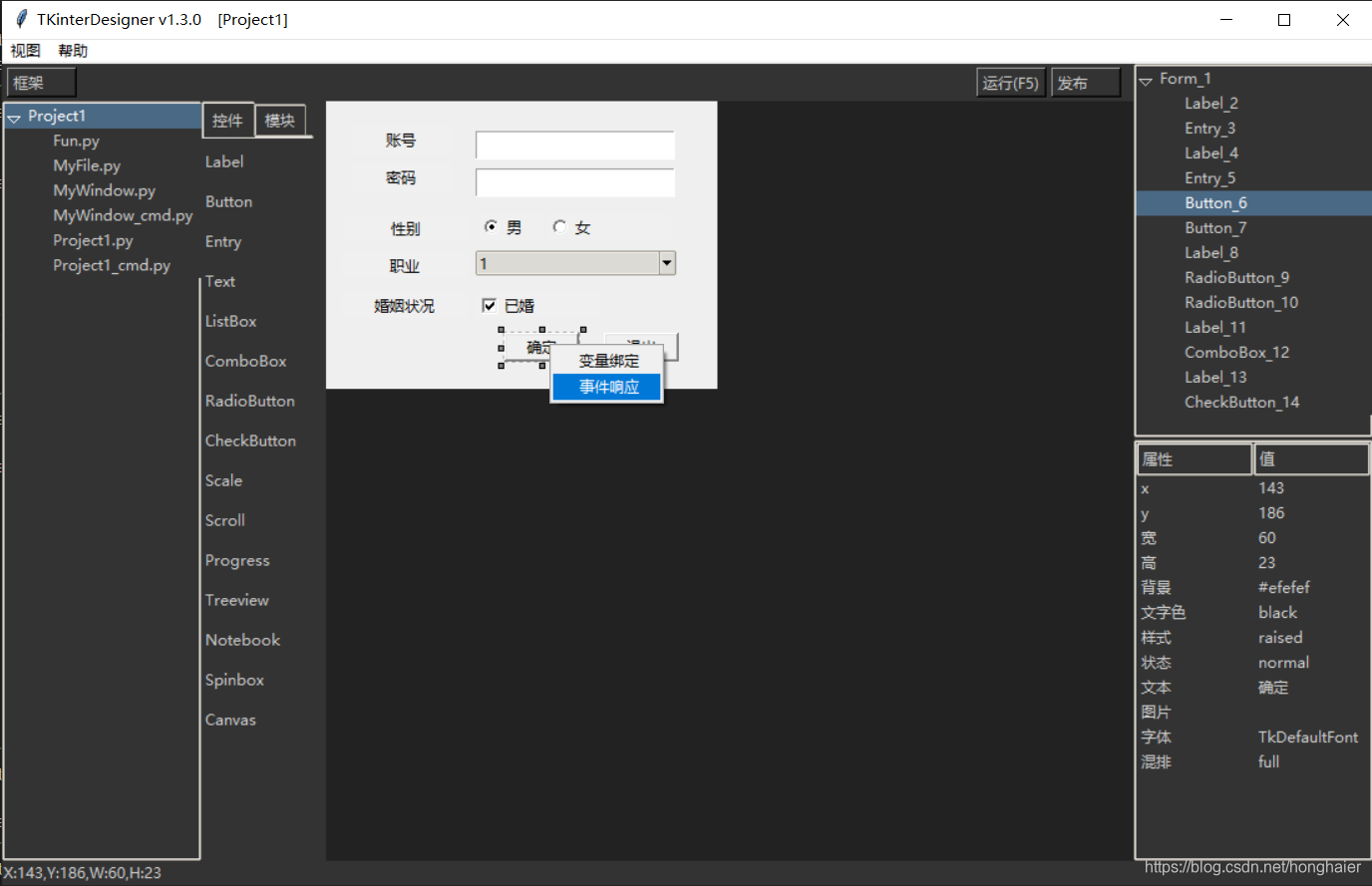Open the 帮助 menu
1372x886 pixels.
point(73,51)
